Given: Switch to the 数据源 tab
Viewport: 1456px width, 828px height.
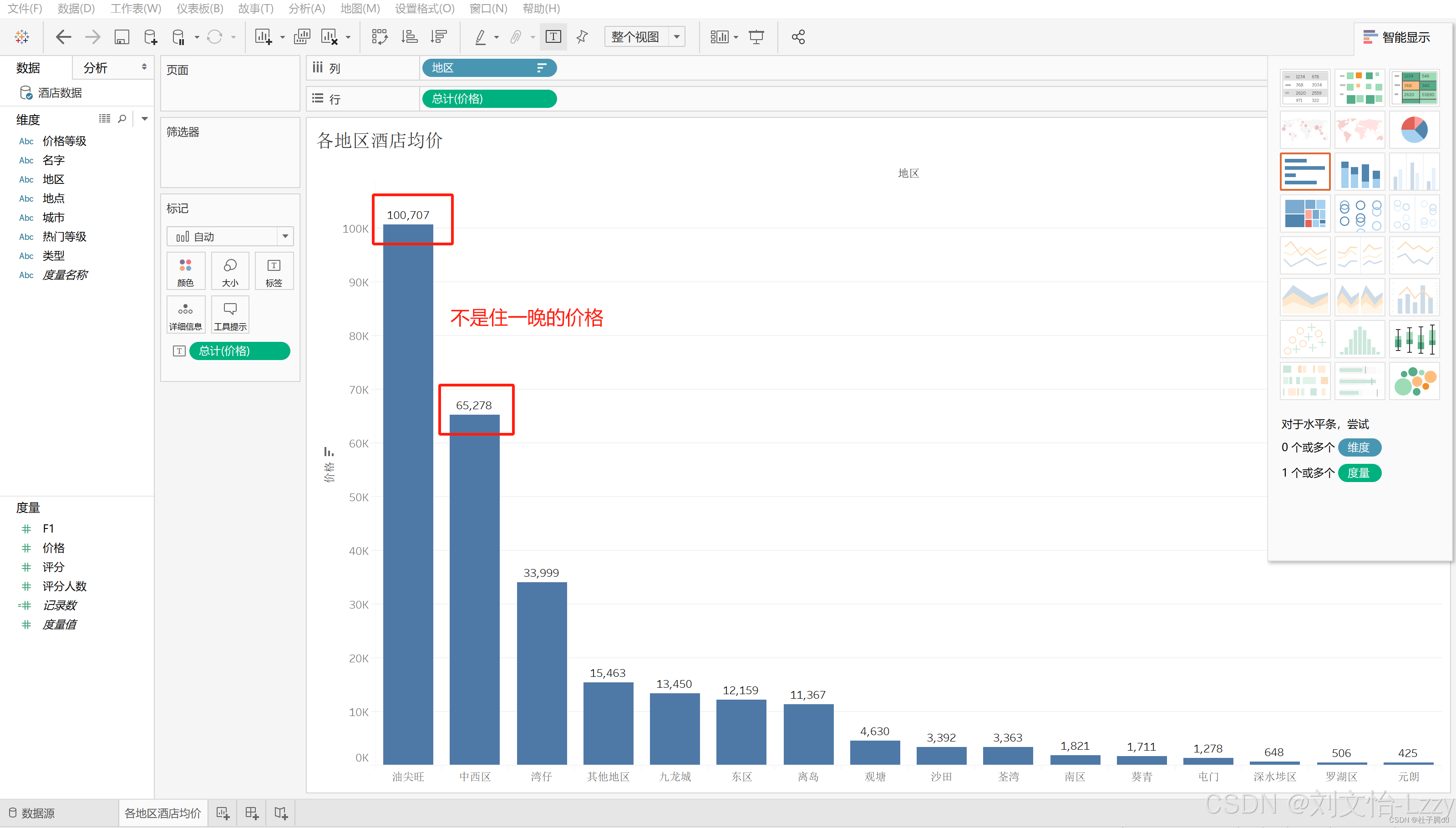Looking at the screenshot, I should tap(32, 813).
